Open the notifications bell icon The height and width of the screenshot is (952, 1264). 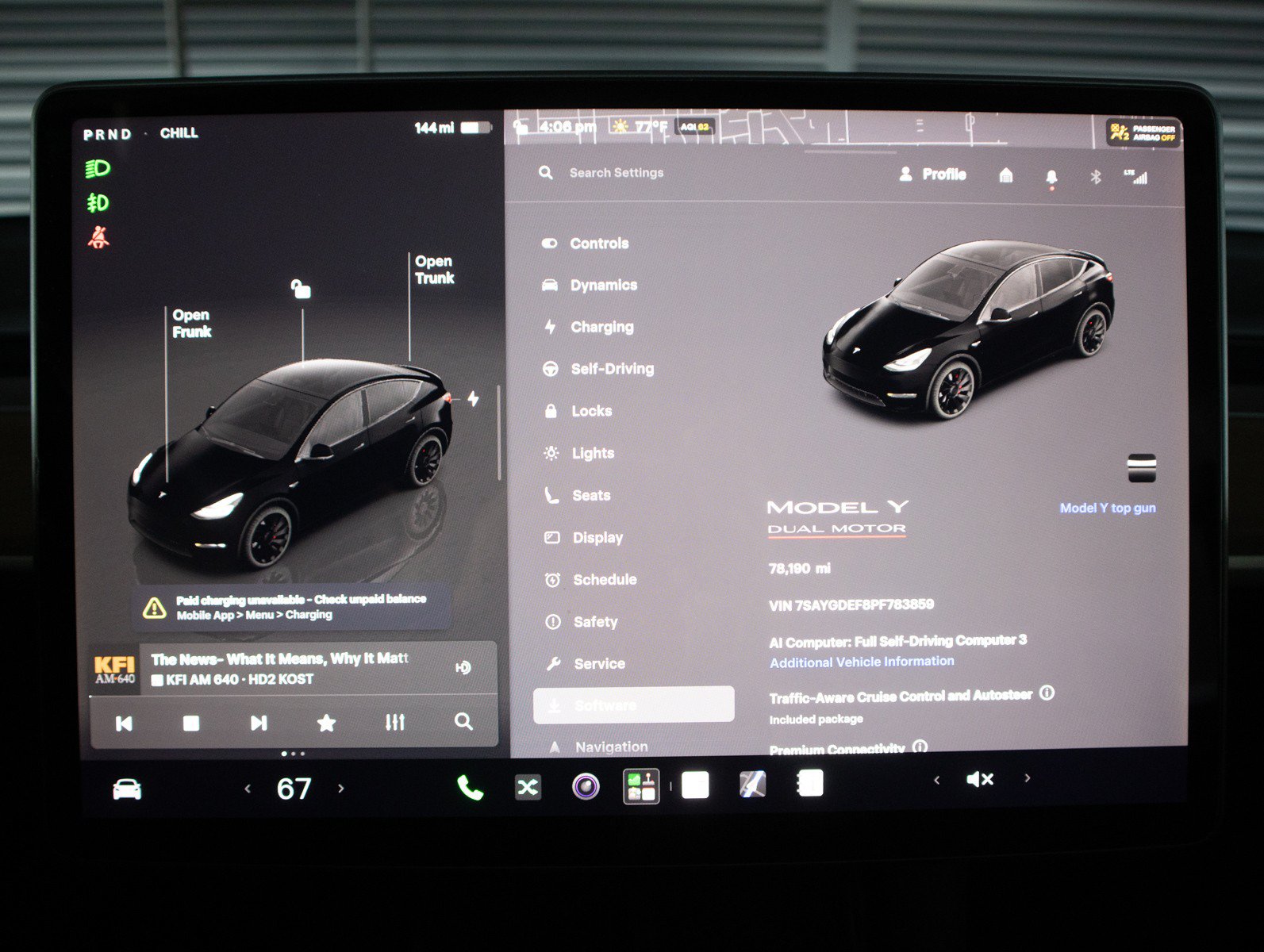1051,177
